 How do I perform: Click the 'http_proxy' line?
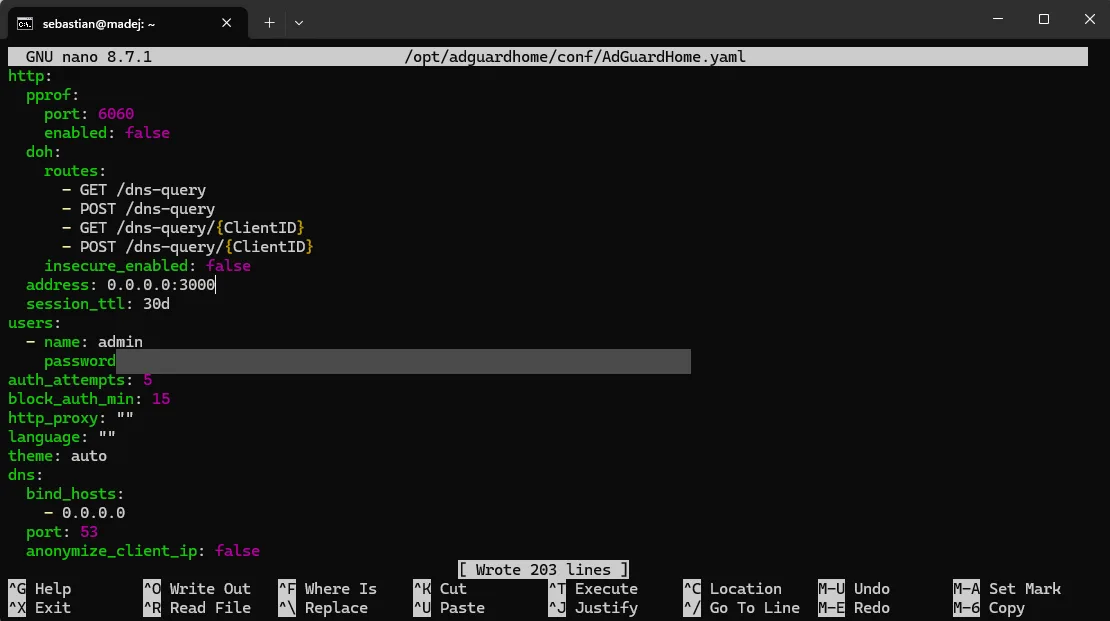(x=71, y=418)
